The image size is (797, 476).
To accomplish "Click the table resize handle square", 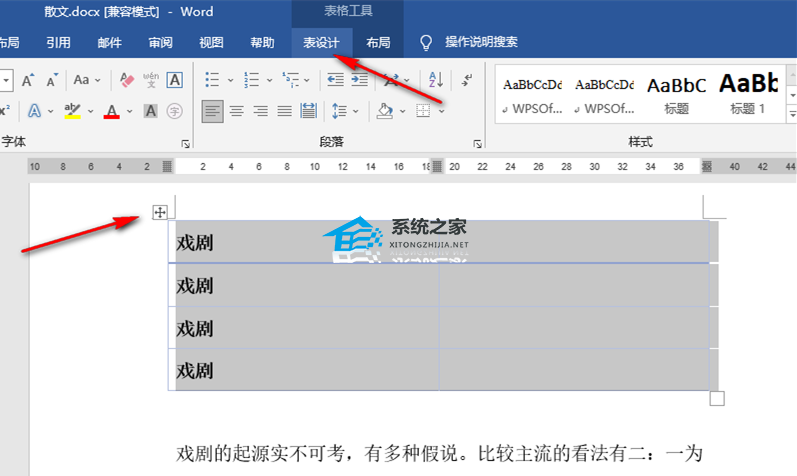I will click(717, 399).
